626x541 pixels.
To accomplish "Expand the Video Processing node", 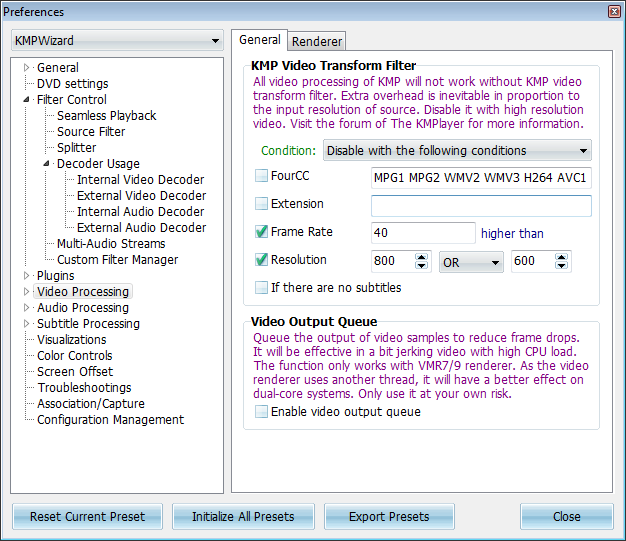I will click(26, 291).
